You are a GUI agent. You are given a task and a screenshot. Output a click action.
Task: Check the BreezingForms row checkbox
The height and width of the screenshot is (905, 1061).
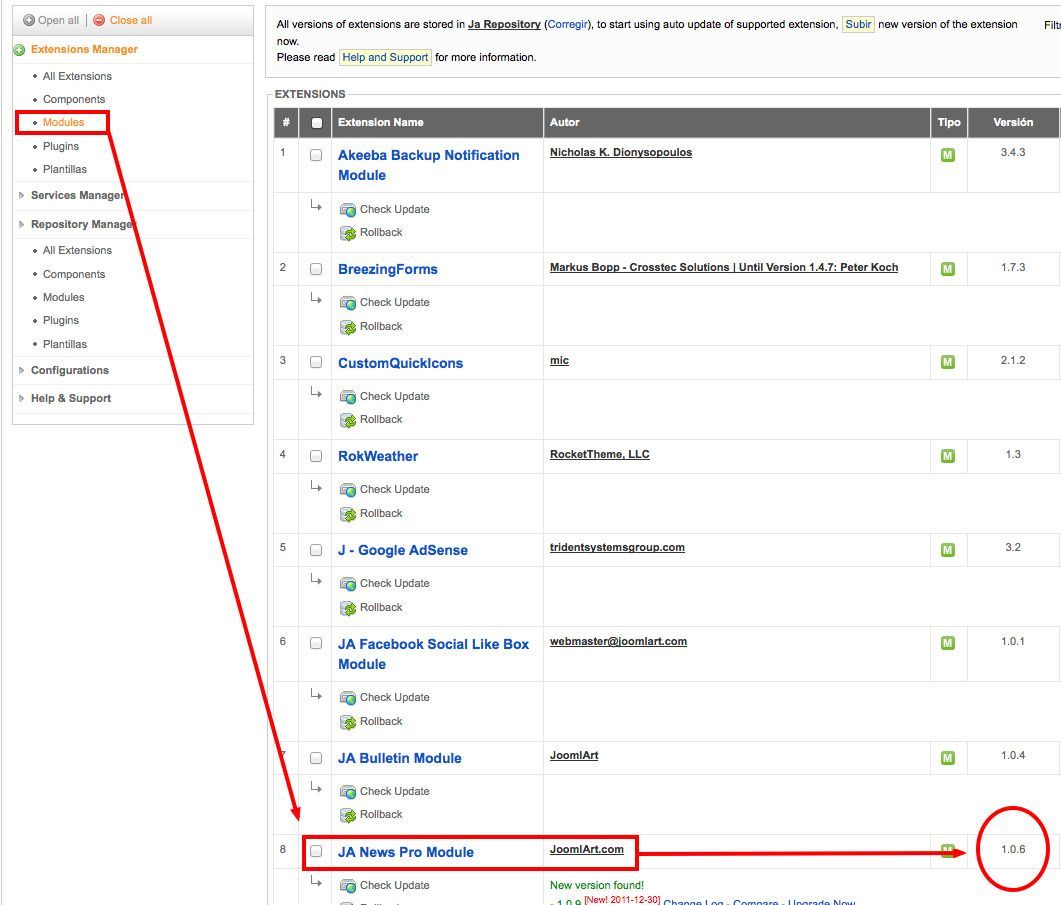click(x=316, y=269)
